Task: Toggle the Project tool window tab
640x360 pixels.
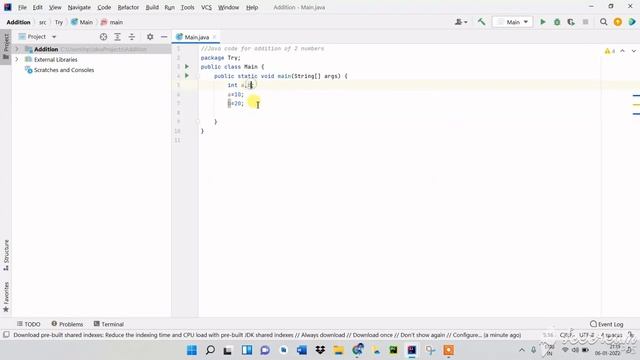Action: 6,47
